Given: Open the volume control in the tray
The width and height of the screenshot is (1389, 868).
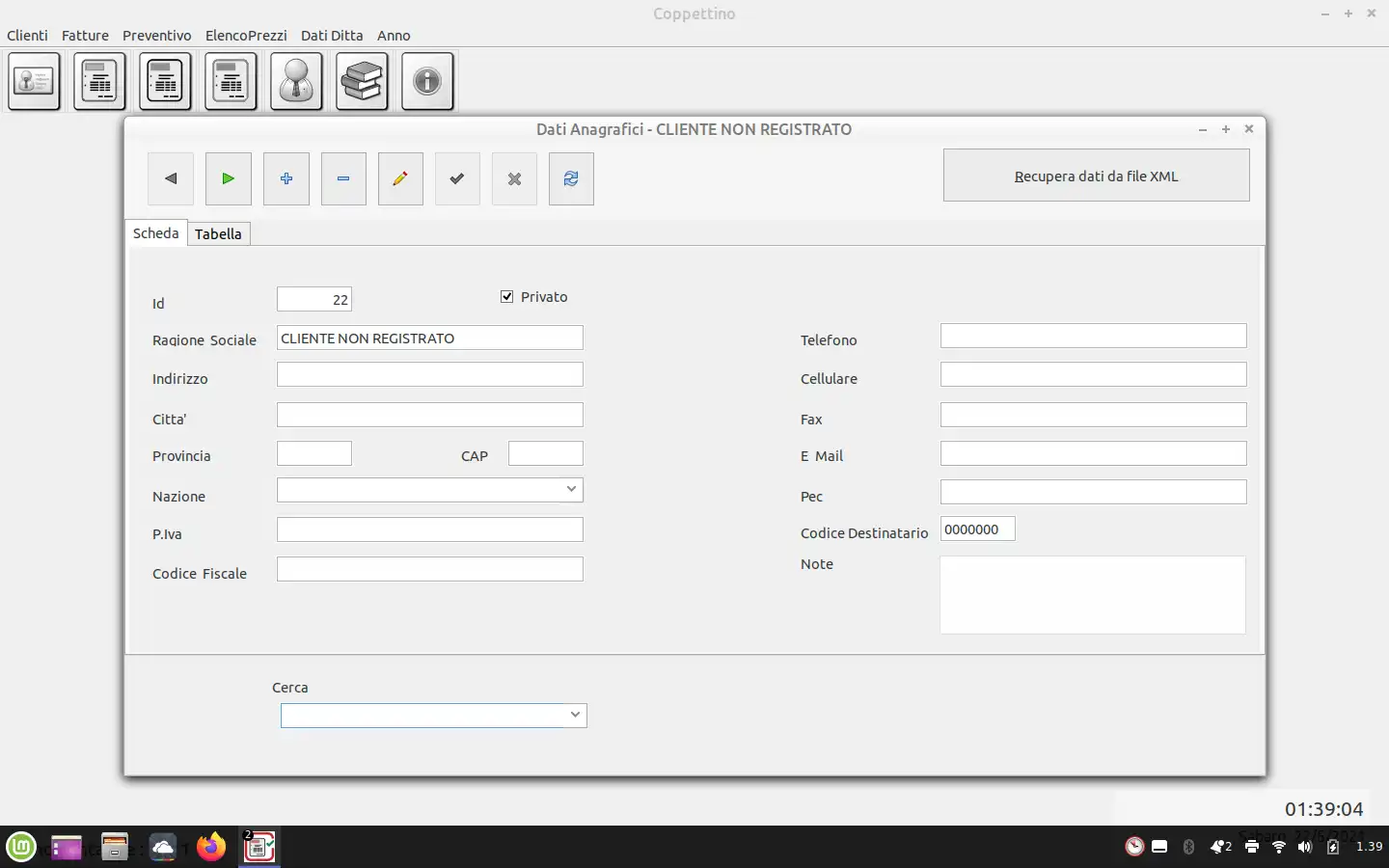Looking at the screenshot, I should pyautogui.click(x=1305, y=847).
